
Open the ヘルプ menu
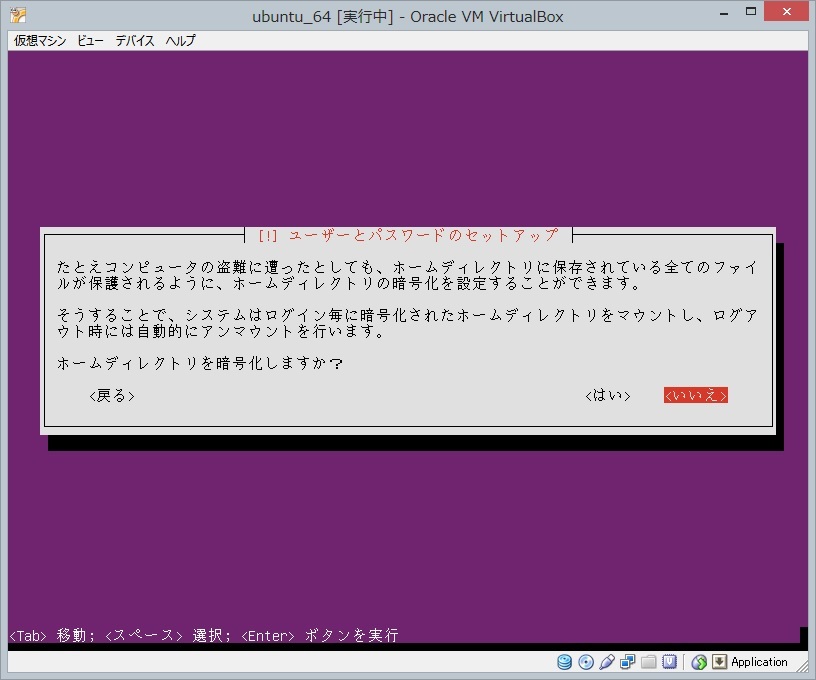[181, 41]
